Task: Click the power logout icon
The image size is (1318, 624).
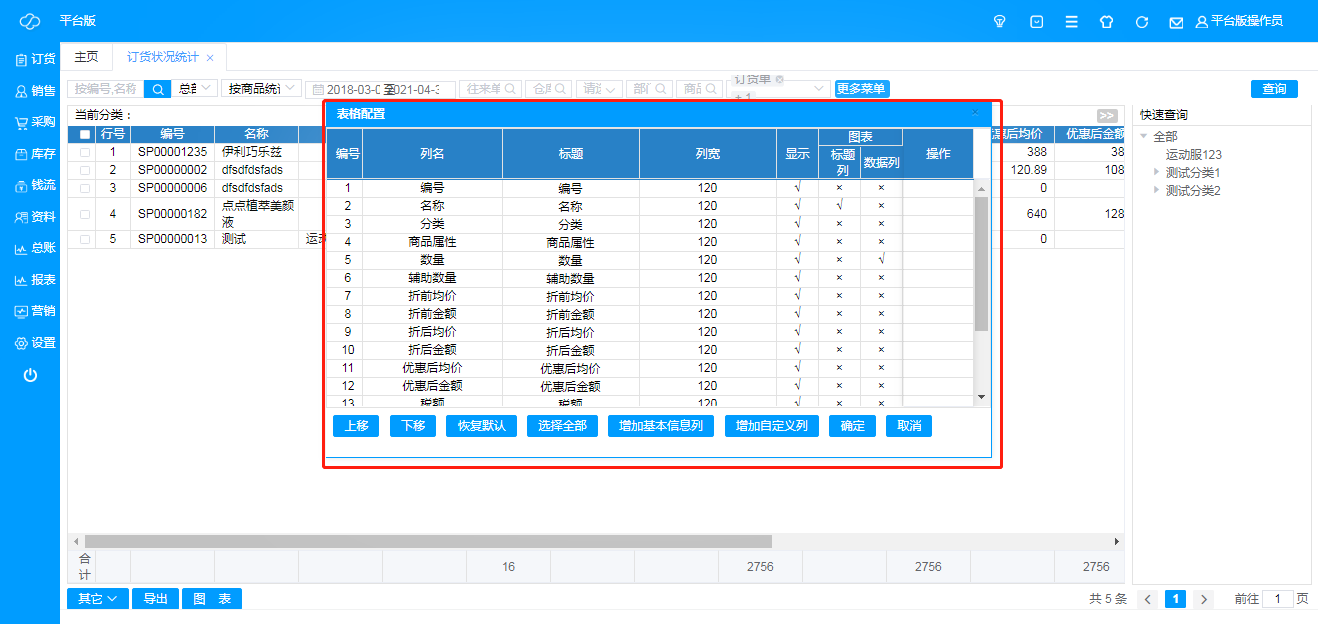Action: (30, 375)
